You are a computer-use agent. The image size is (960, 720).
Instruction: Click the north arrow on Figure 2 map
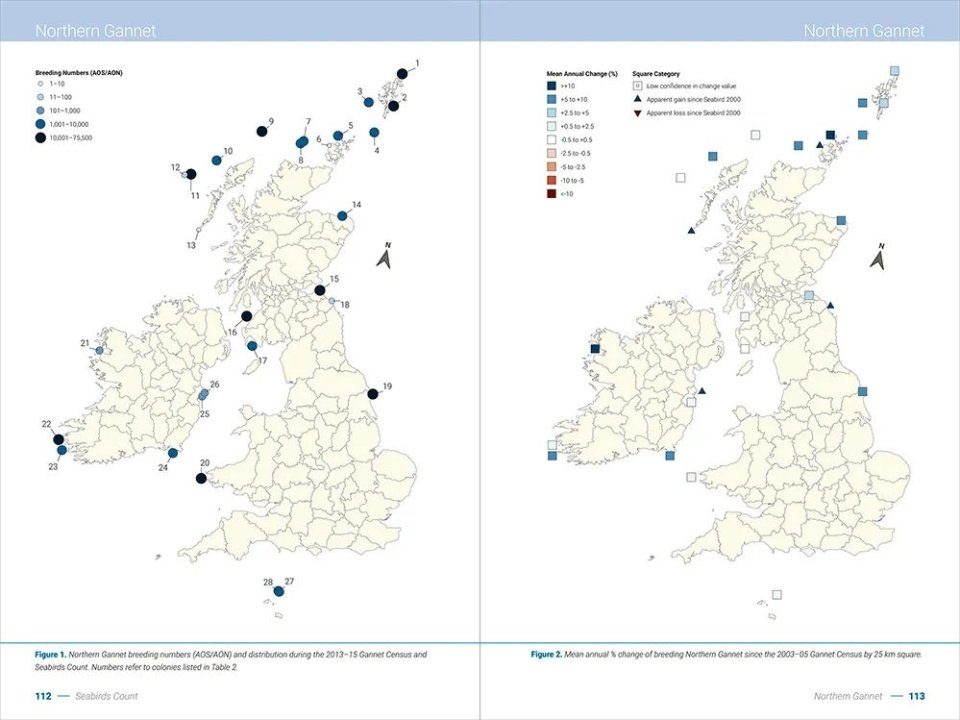[x=879, y=257]
